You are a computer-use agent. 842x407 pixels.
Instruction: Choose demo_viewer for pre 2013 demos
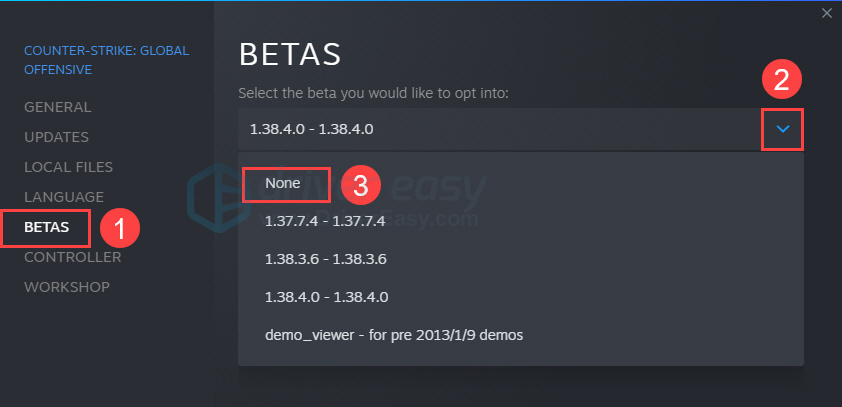click(x=393, y=335)
